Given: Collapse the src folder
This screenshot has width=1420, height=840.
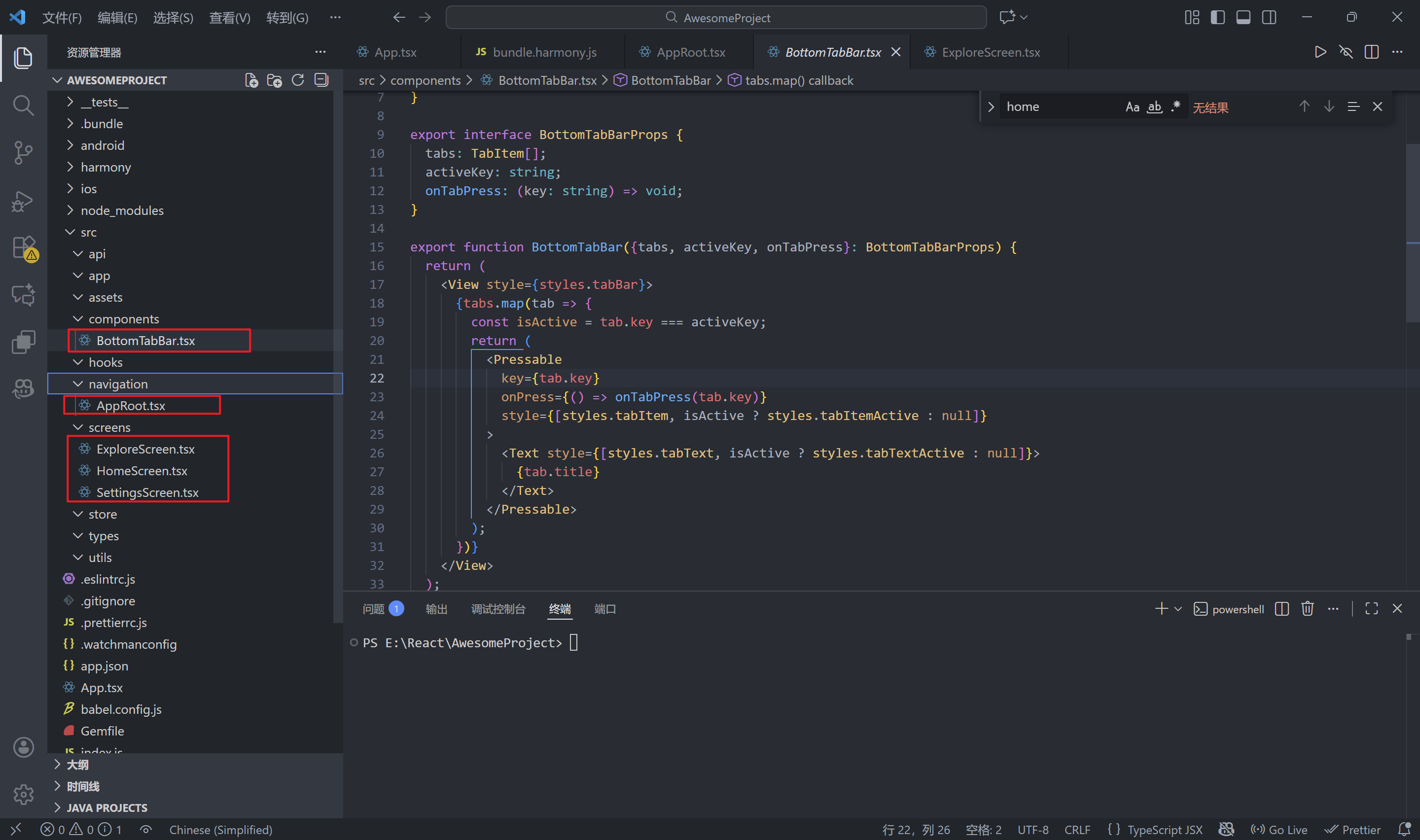Looking at the screenshot, I should 70,232.
